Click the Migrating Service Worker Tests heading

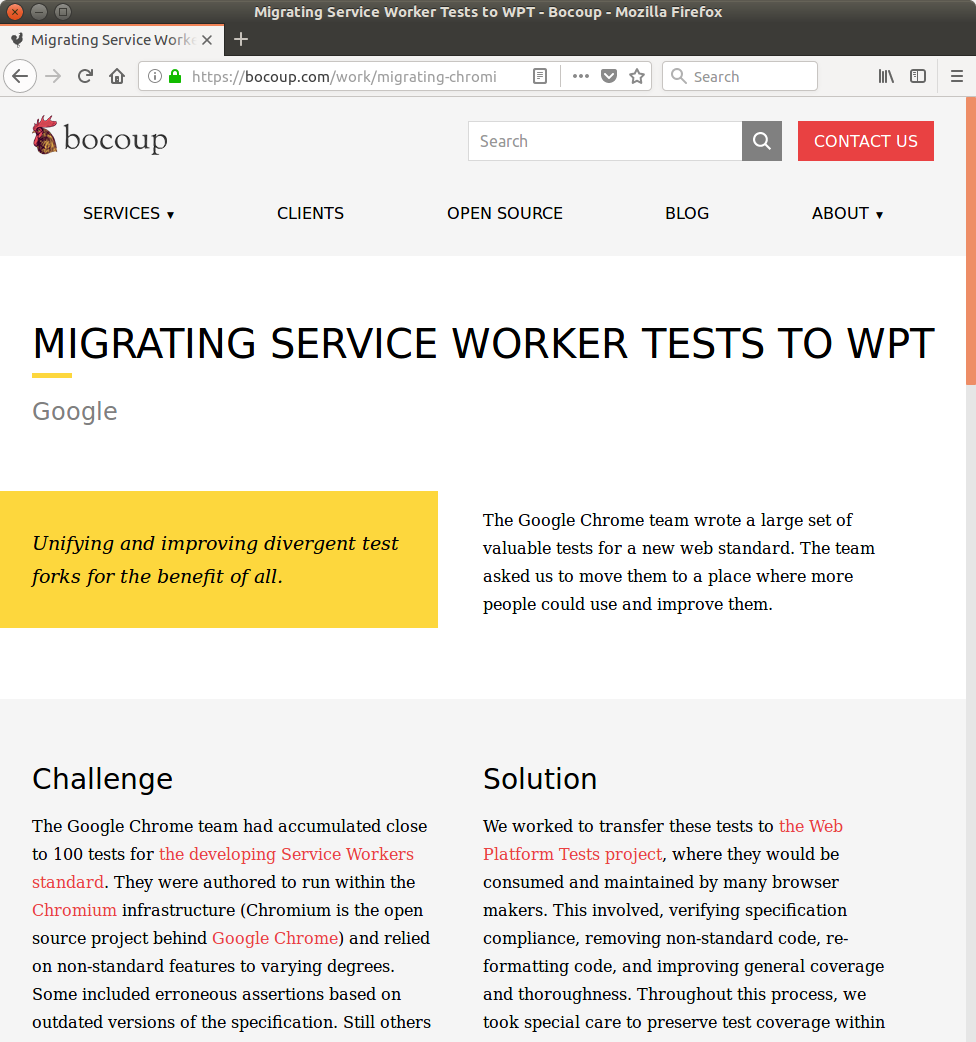click(x=484, y=344)
